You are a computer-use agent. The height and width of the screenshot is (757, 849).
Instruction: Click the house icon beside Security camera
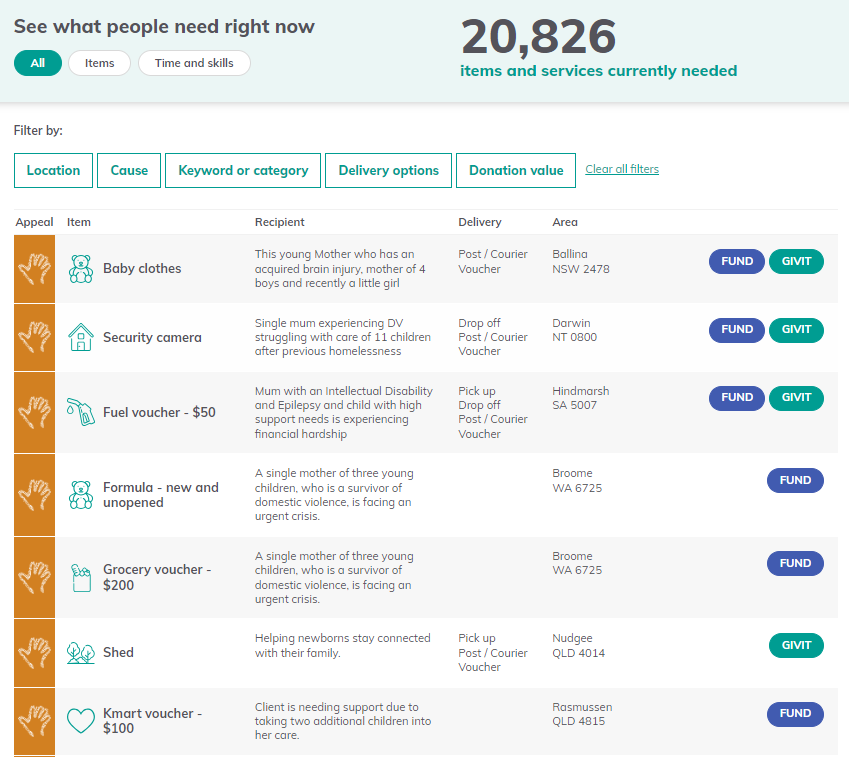81,337
